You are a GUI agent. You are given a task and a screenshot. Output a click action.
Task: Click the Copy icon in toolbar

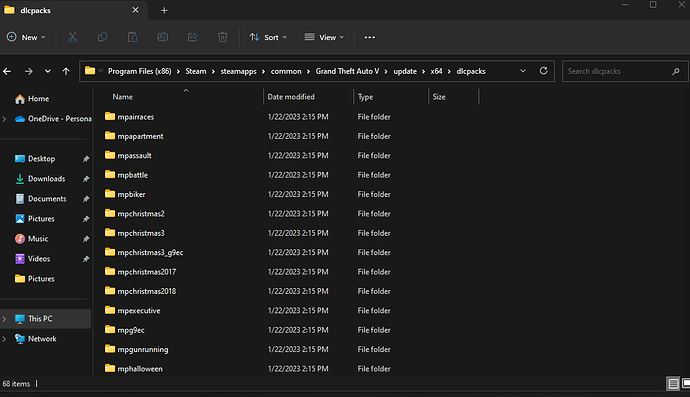102,37
